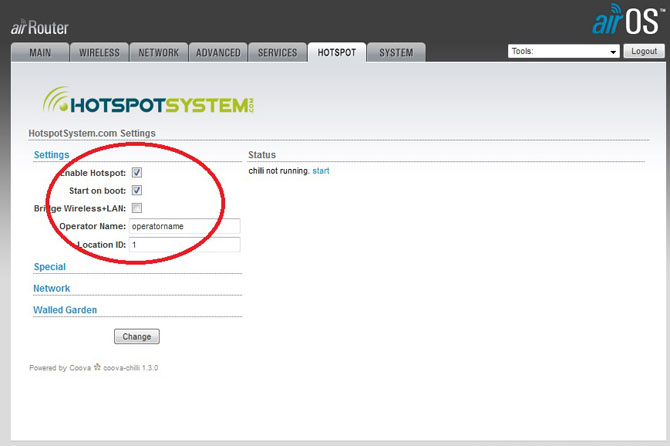Click 'HotspotSystem.com Settings' heading
Image resolution: width=670 pixels, height=446 pixels.
pyautogui.click(x=92, y=133)
